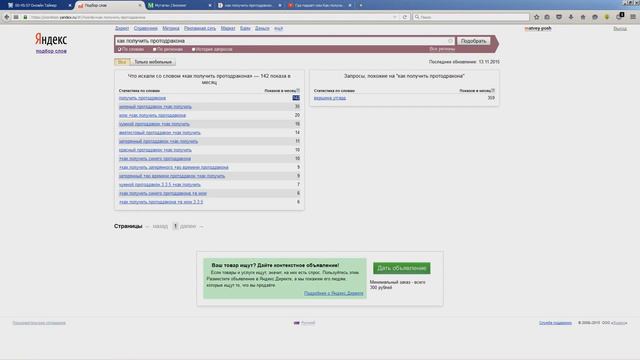640x360 pixels.
Task: Open the keyword link with 14 impressions
Action: point(160,133)
